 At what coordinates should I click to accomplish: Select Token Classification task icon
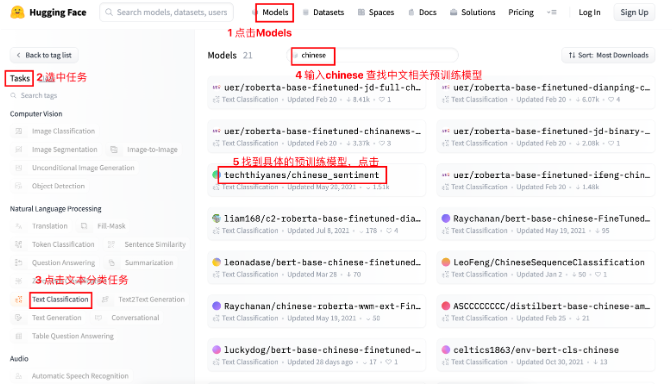pyautogui.click(x=19, y=244)
